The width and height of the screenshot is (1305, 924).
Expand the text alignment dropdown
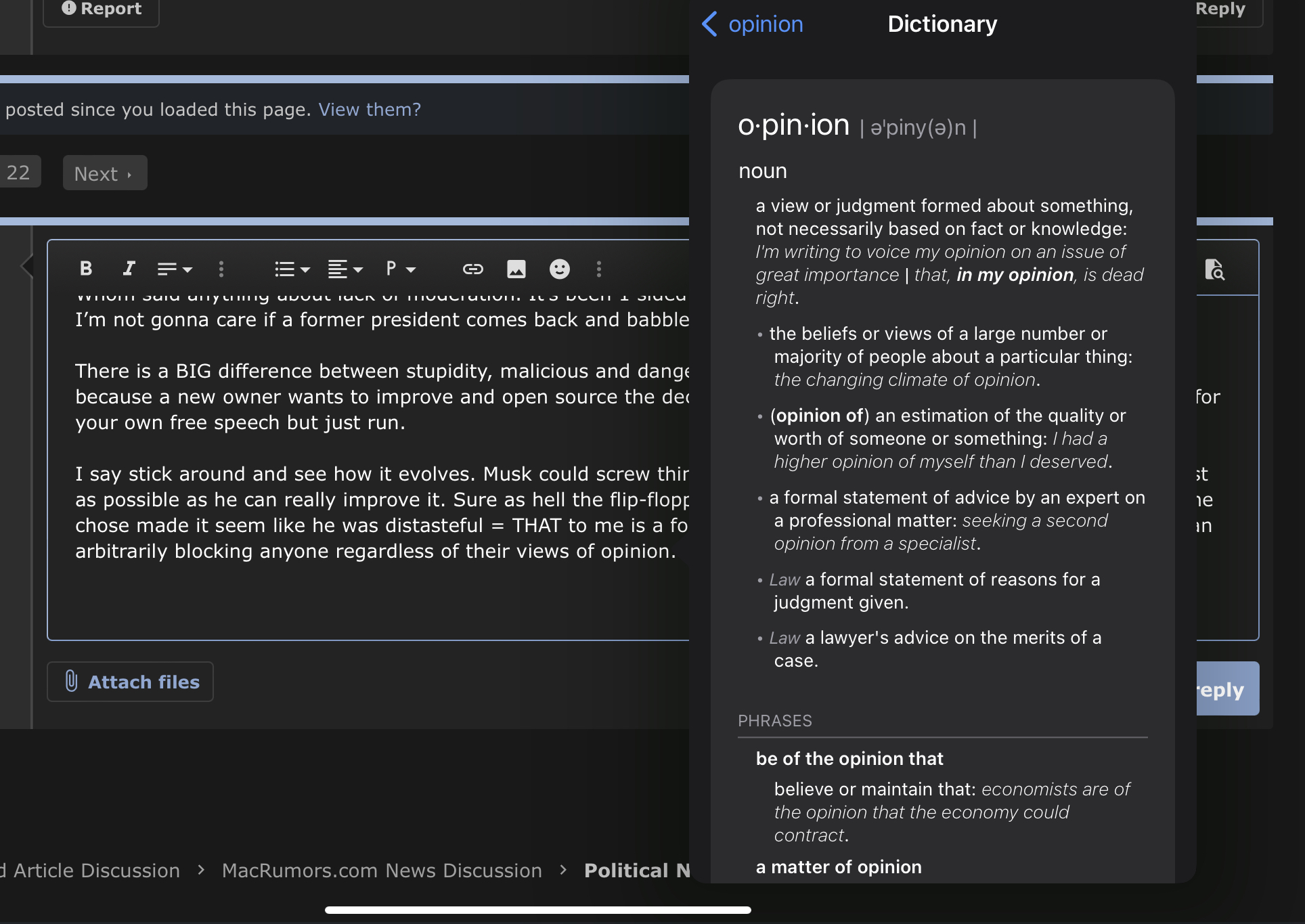coord(345,269)
